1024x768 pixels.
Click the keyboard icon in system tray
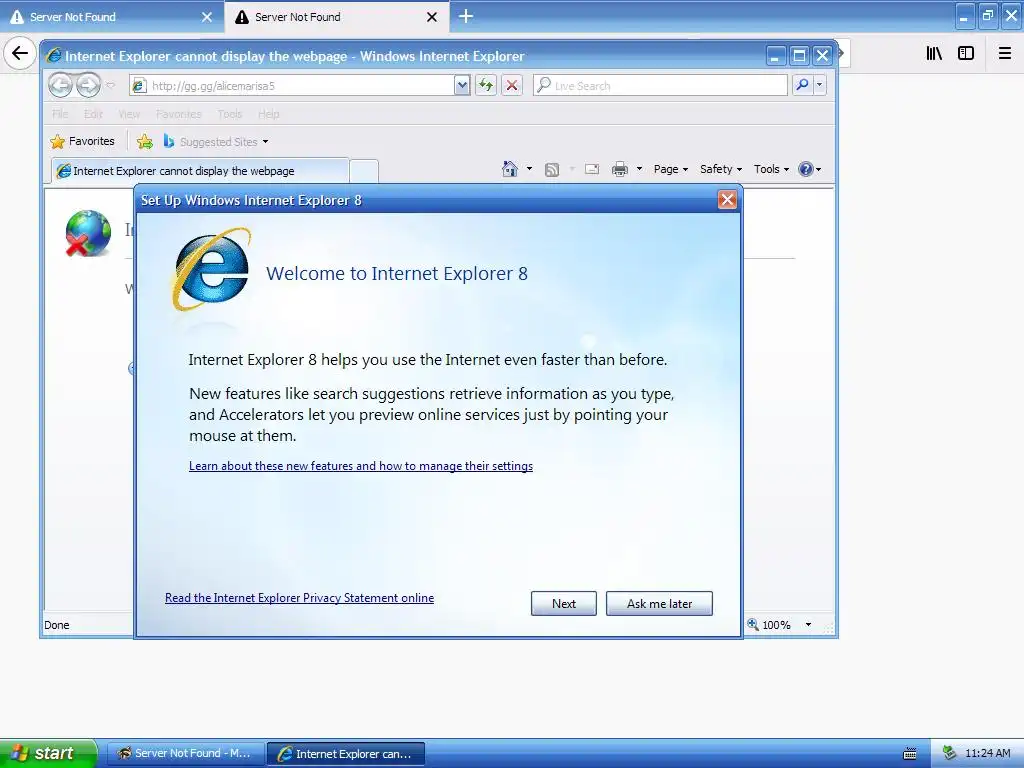pyautogui.click(x=910, y=754)
